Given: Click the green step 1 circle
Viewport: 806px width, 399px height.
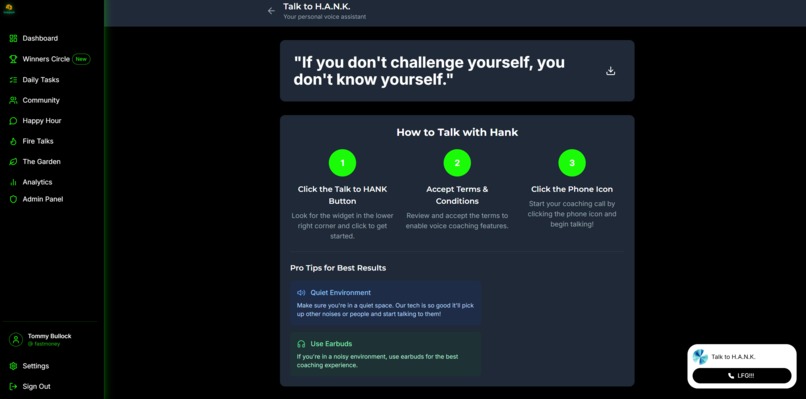Looking at the screenshot, I should coord(342,163).
